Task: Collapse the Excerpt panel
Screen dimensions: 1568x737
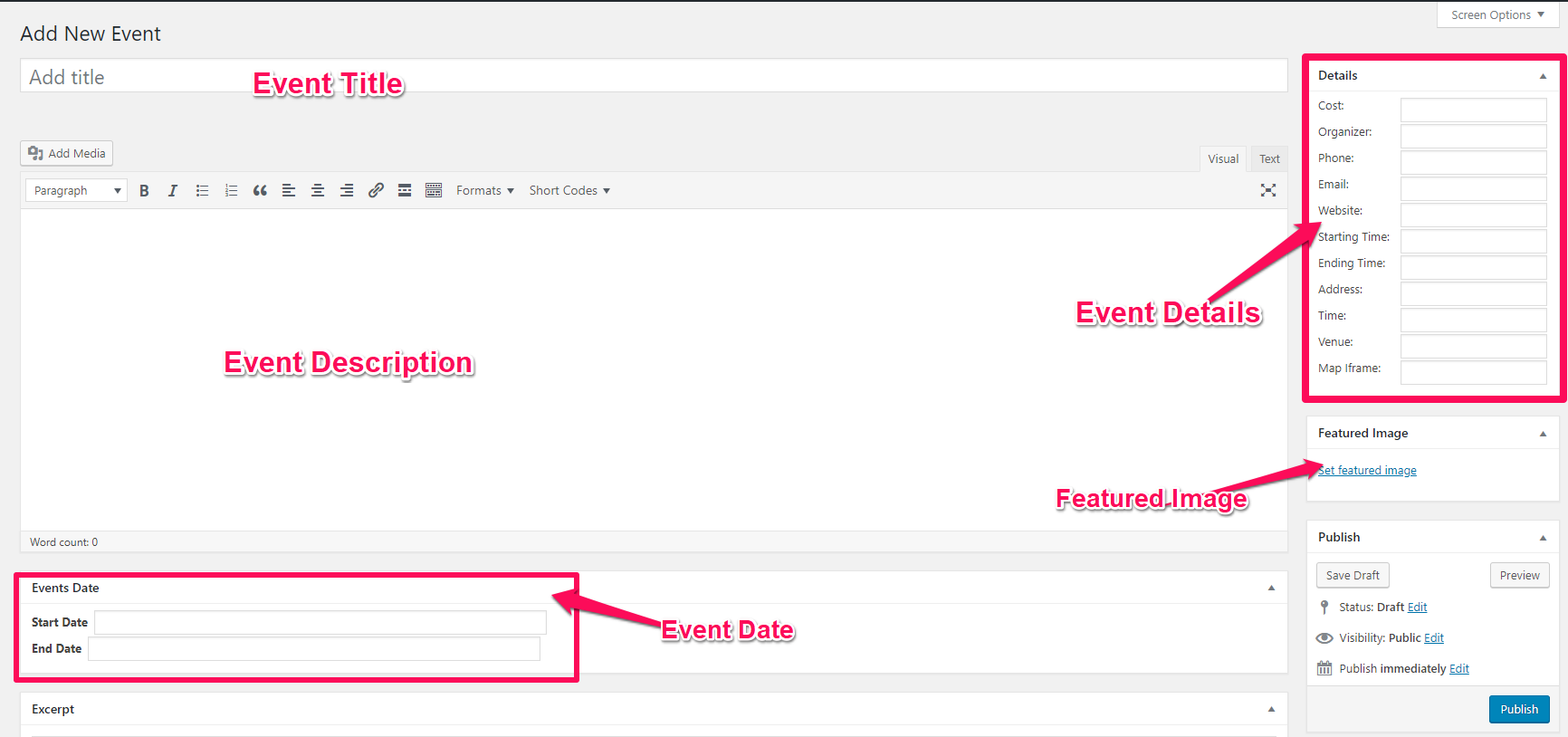Action: (1271, 710)
